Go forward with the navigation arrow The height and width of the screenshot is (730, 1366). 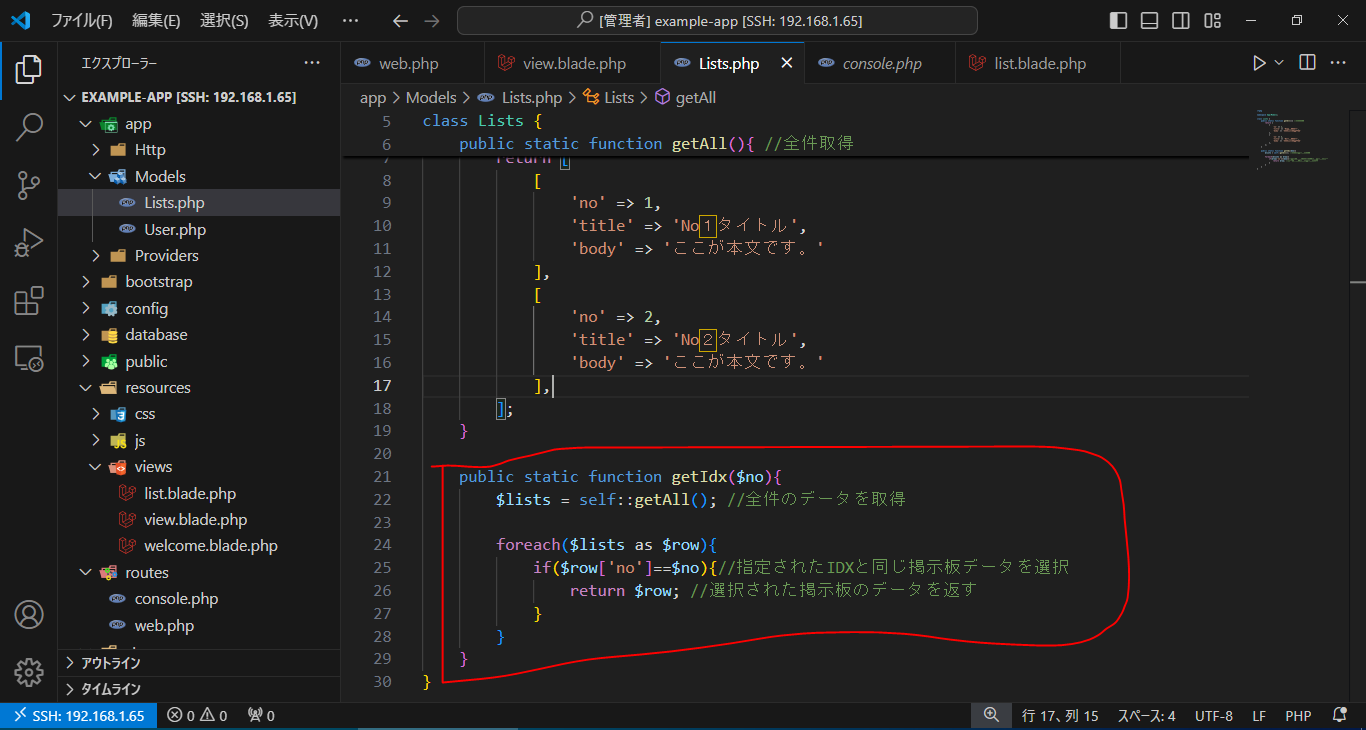click(431, 20)
